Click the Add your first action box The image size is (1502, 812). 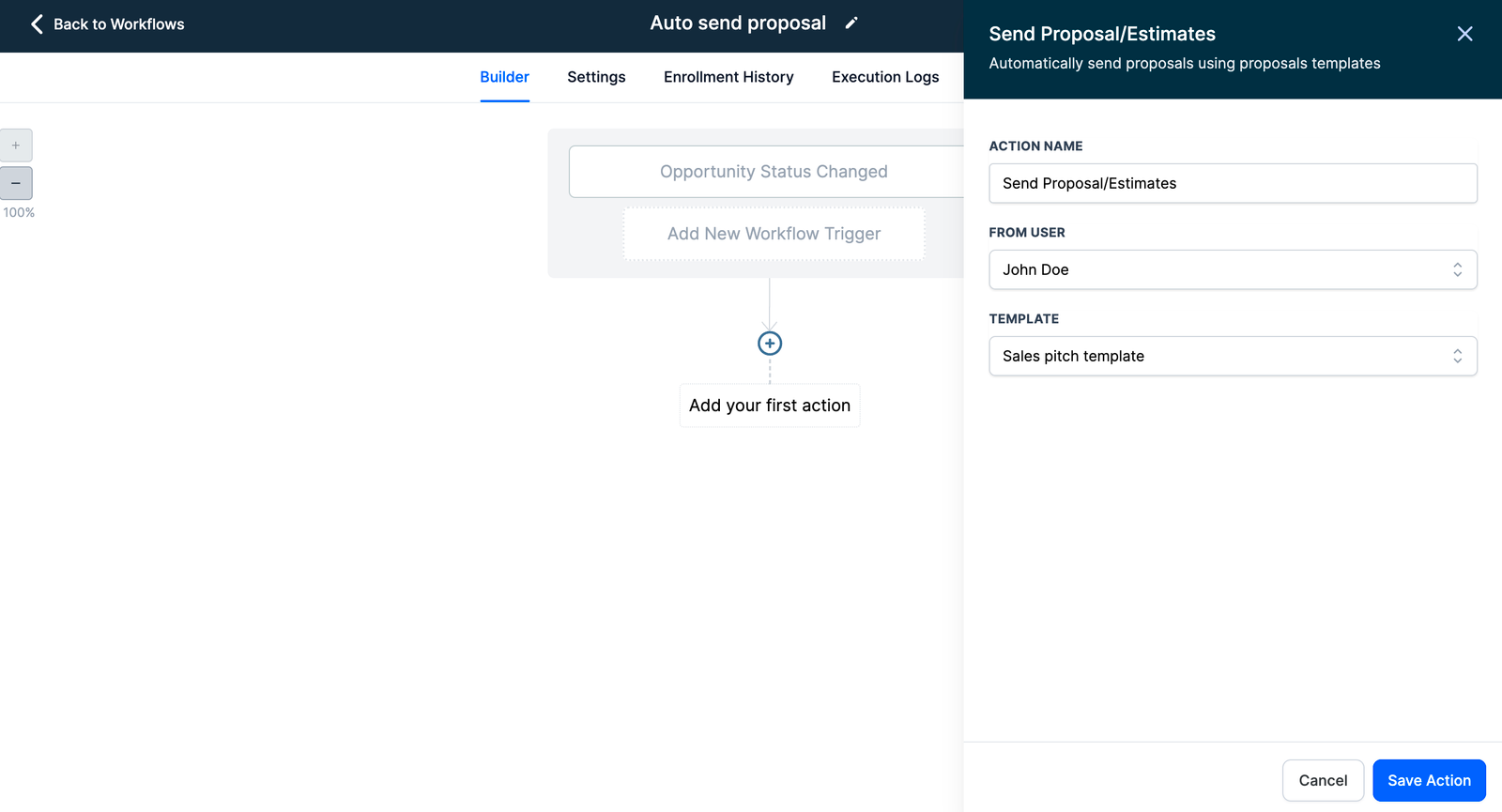pos(769,406)
